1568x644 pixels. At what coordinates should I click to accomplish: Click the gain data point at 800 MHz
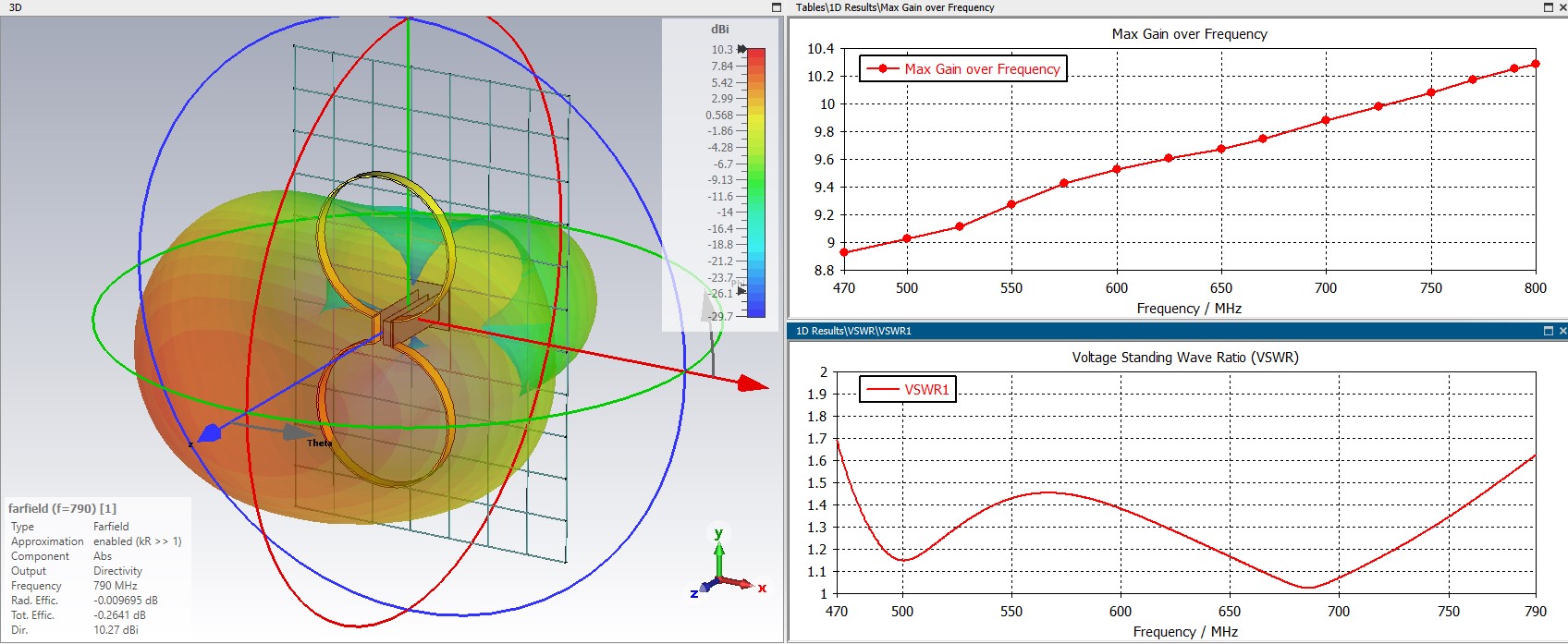click(x=1536, y=64)
